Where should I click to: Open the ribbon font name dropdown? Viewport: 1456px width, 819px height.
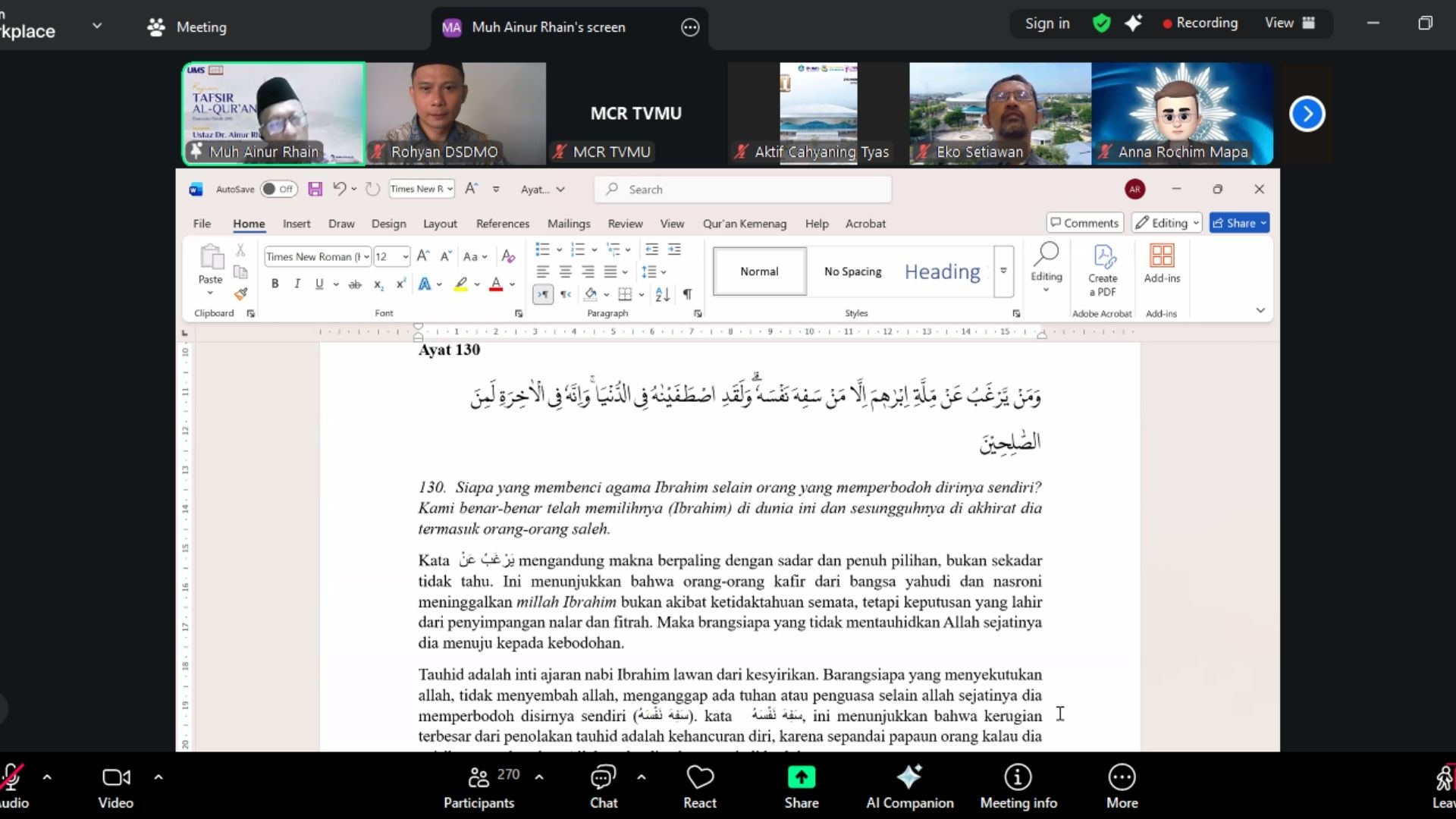(x=366, y=256)
